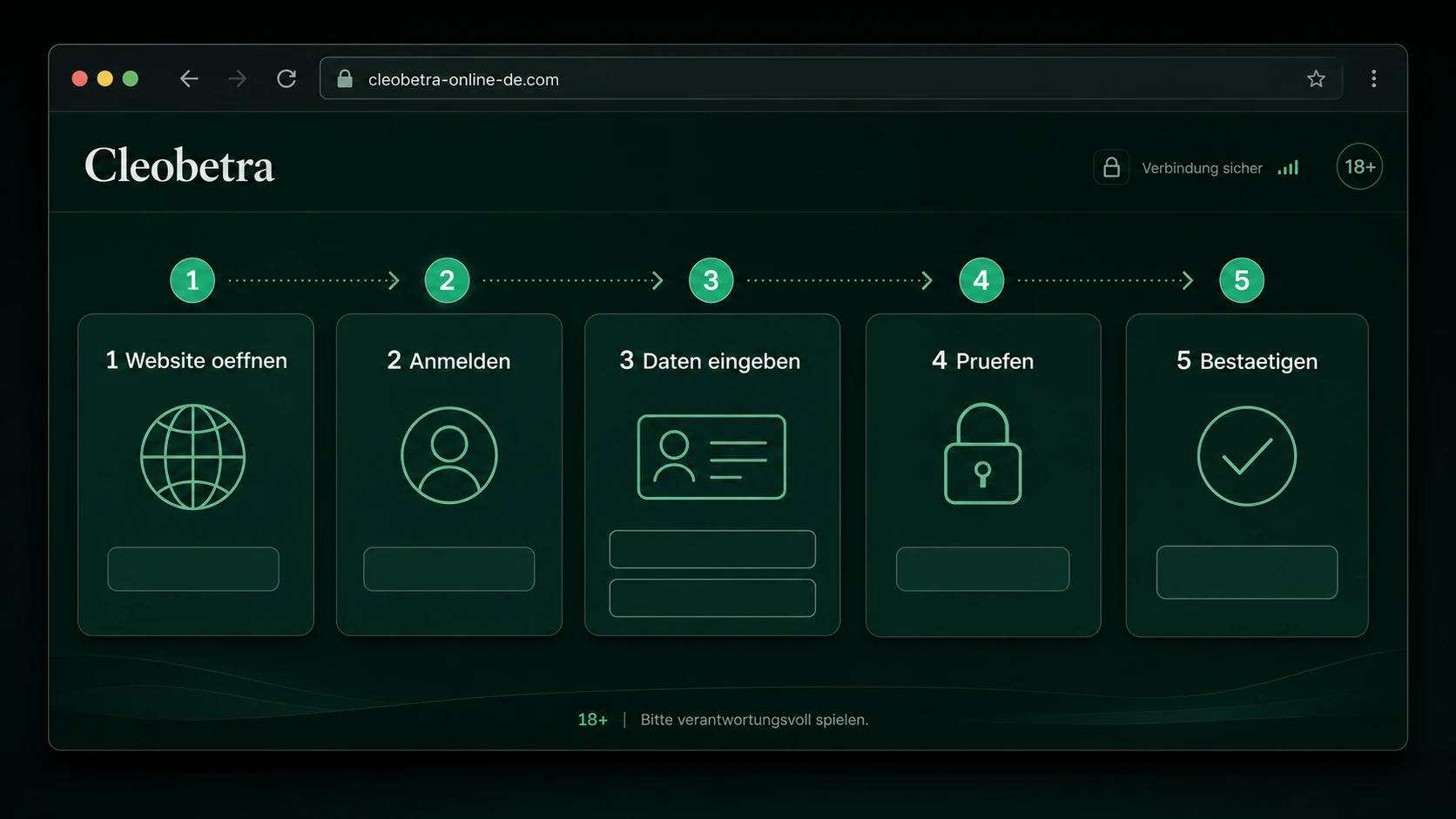1456x819 pixels.
Task: Click the button in the Website oeffnen card
Action: pyautogui.click(x=193, y=569)
